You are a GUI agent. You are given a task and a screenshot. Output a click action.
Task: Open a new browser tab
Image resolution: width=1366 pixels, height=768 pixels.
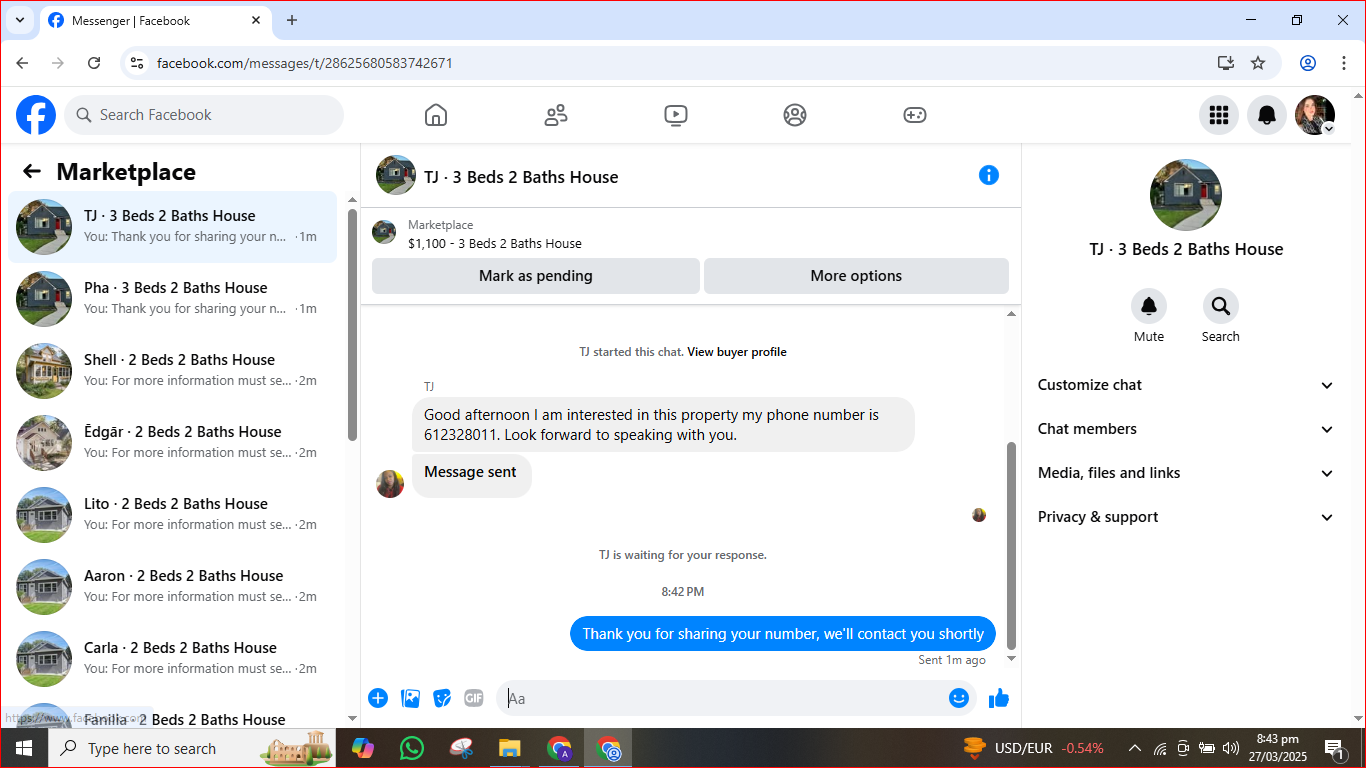tap(292, 20)
